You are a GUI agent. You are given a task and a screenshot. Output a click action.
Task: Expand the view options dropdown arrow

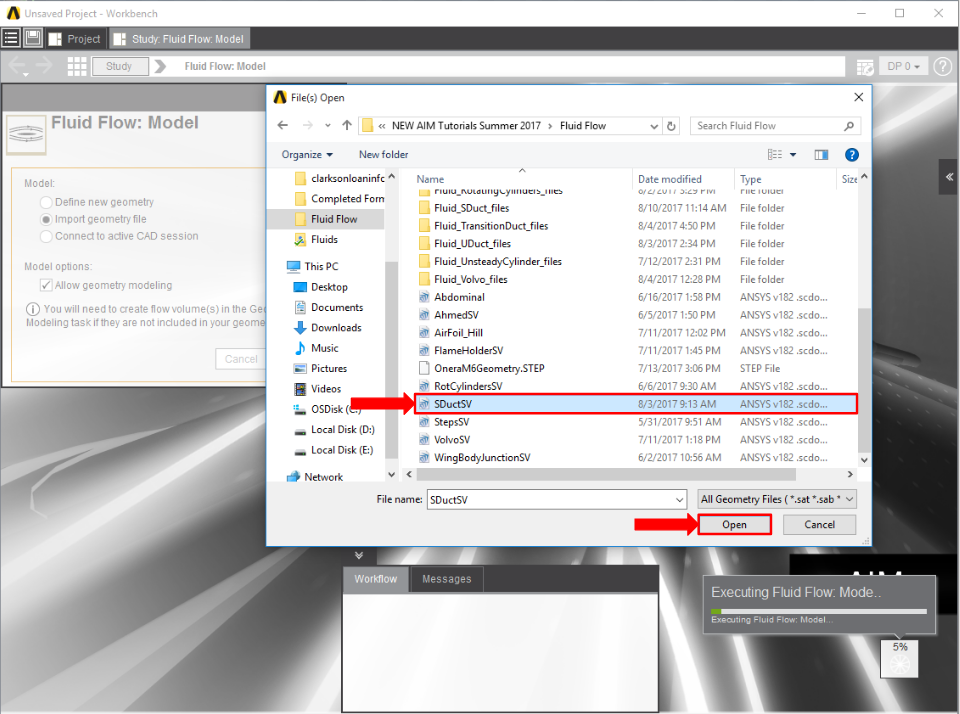(793, 154)
